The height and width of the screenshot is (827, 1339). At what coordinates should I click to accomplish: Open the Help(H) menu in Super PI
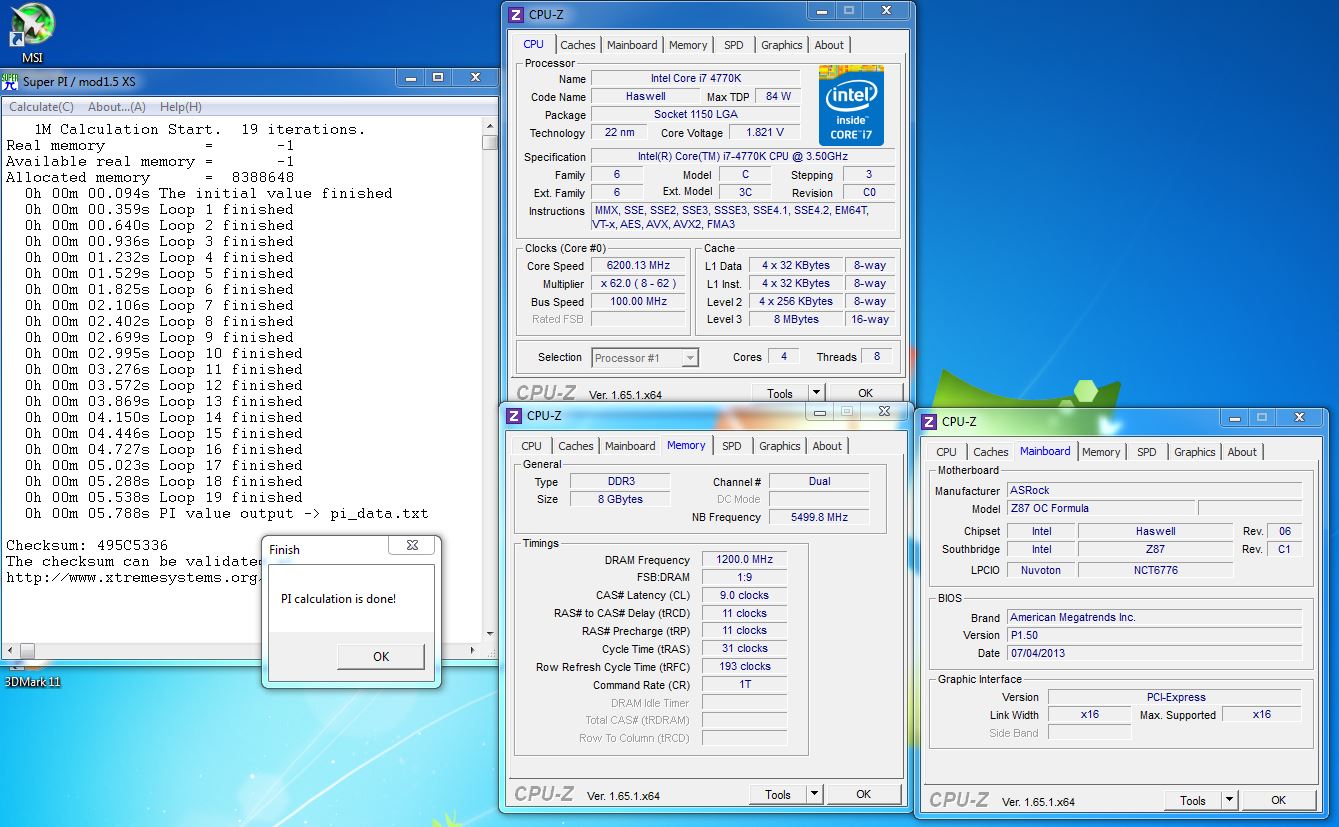[181, 107]
